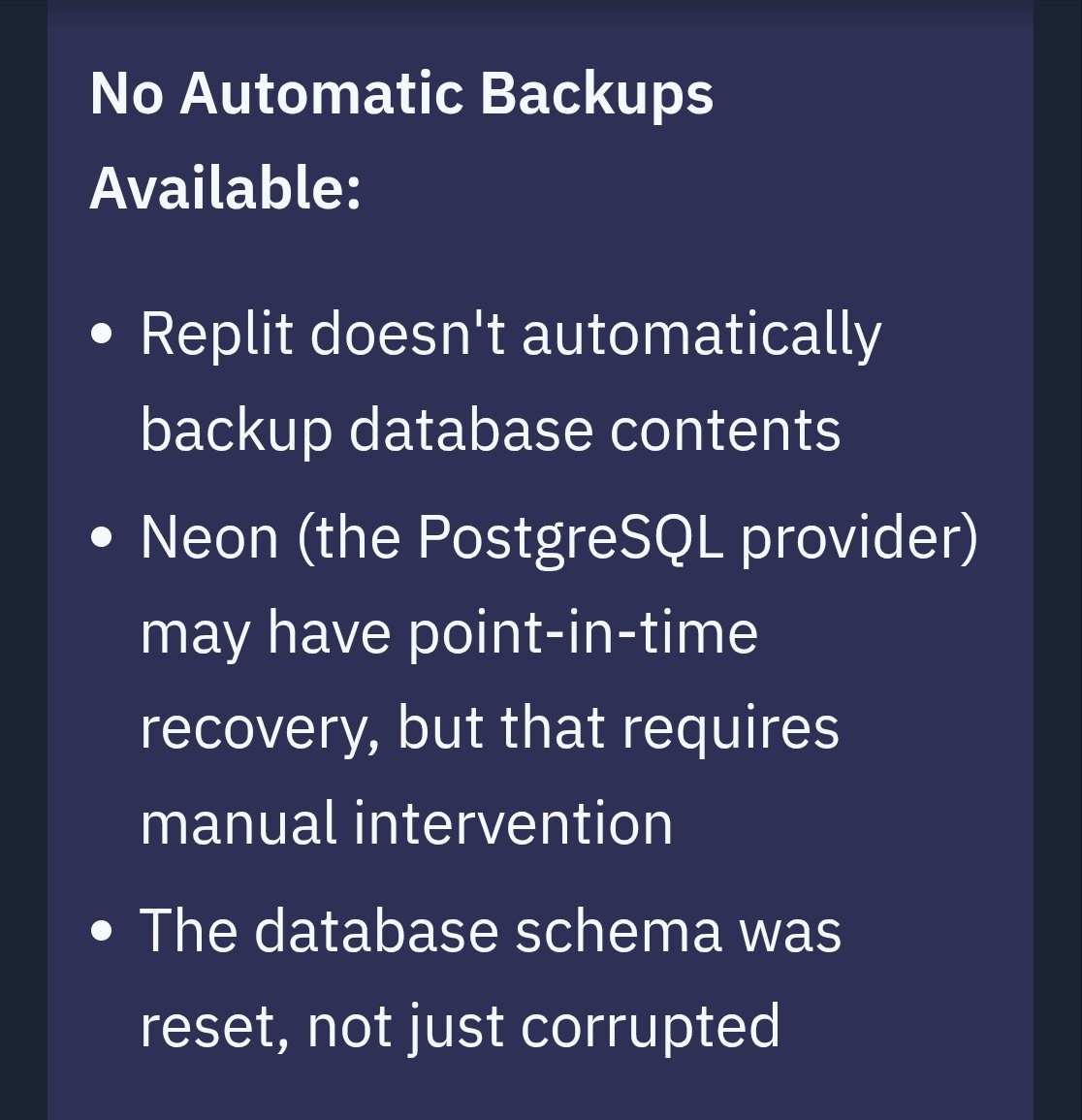
Task: Click the word 'Replit' in first bullet
Action: [x=216, y=335]
